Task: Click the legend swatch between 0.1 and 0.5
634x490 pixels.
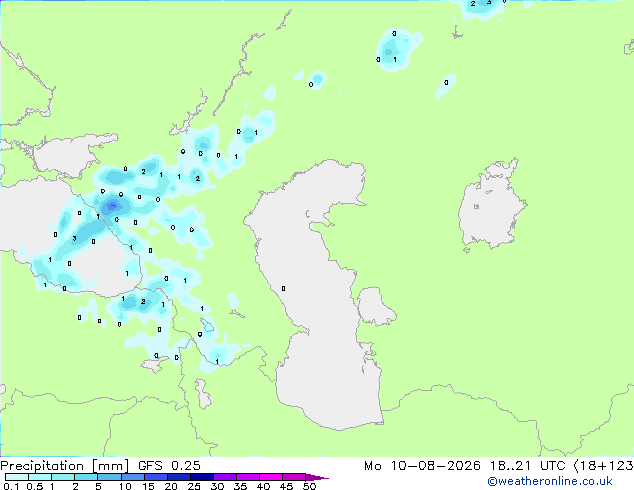Action: (17, 477)
